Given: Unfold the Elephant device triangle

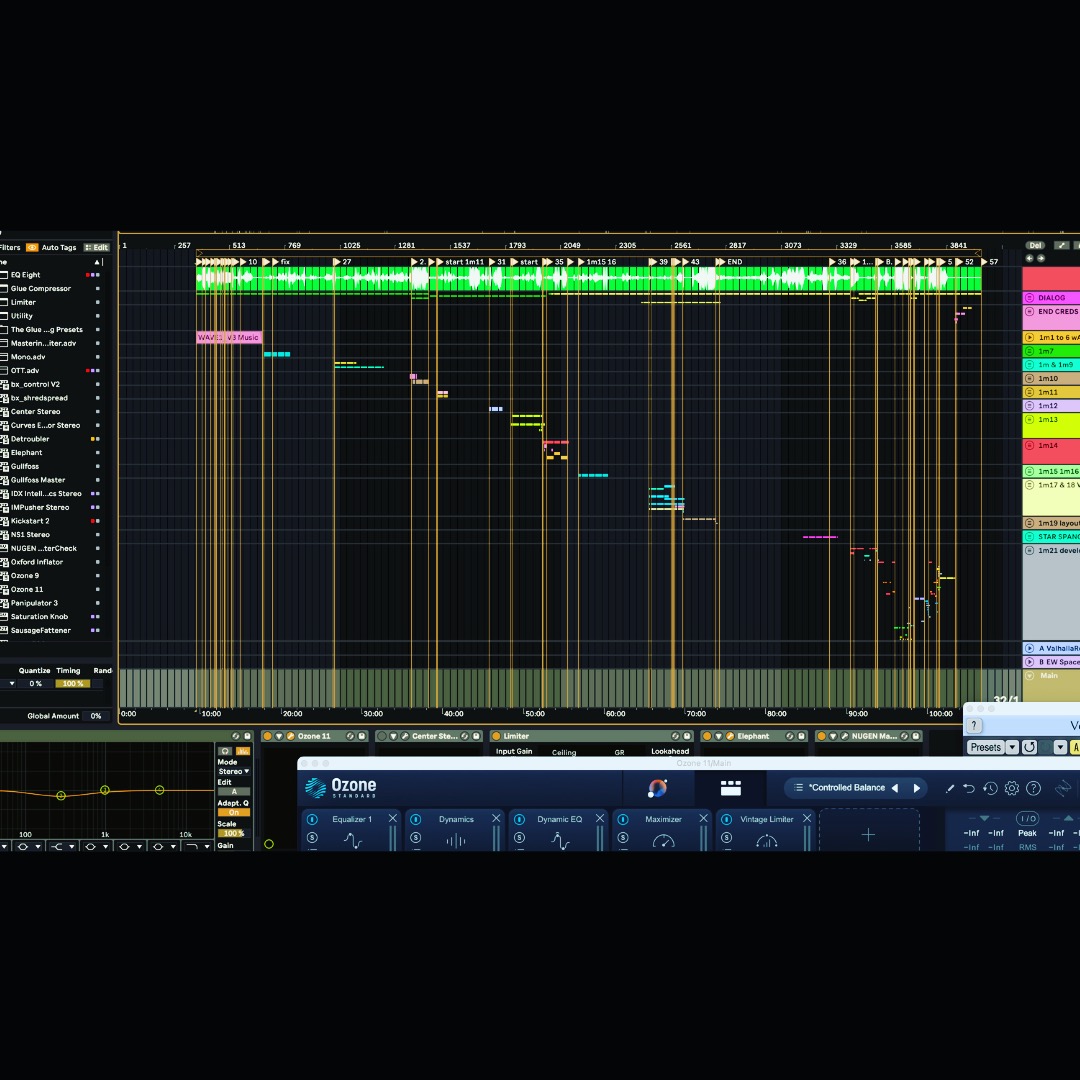Looking at the screenshot, I should click(718, 736).
